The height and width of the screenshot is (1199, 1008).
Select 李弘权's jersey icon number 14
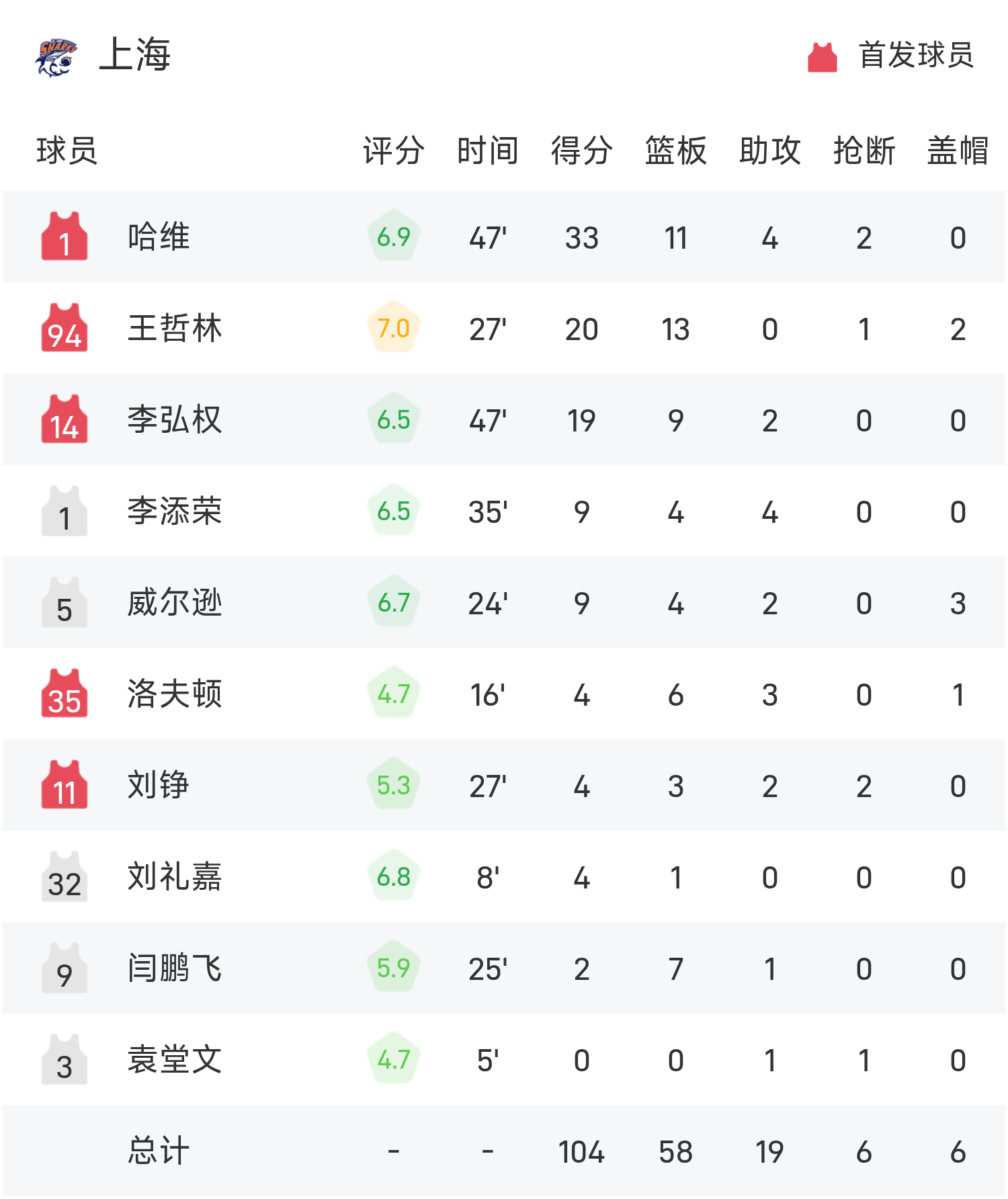(x=64, y=419)
